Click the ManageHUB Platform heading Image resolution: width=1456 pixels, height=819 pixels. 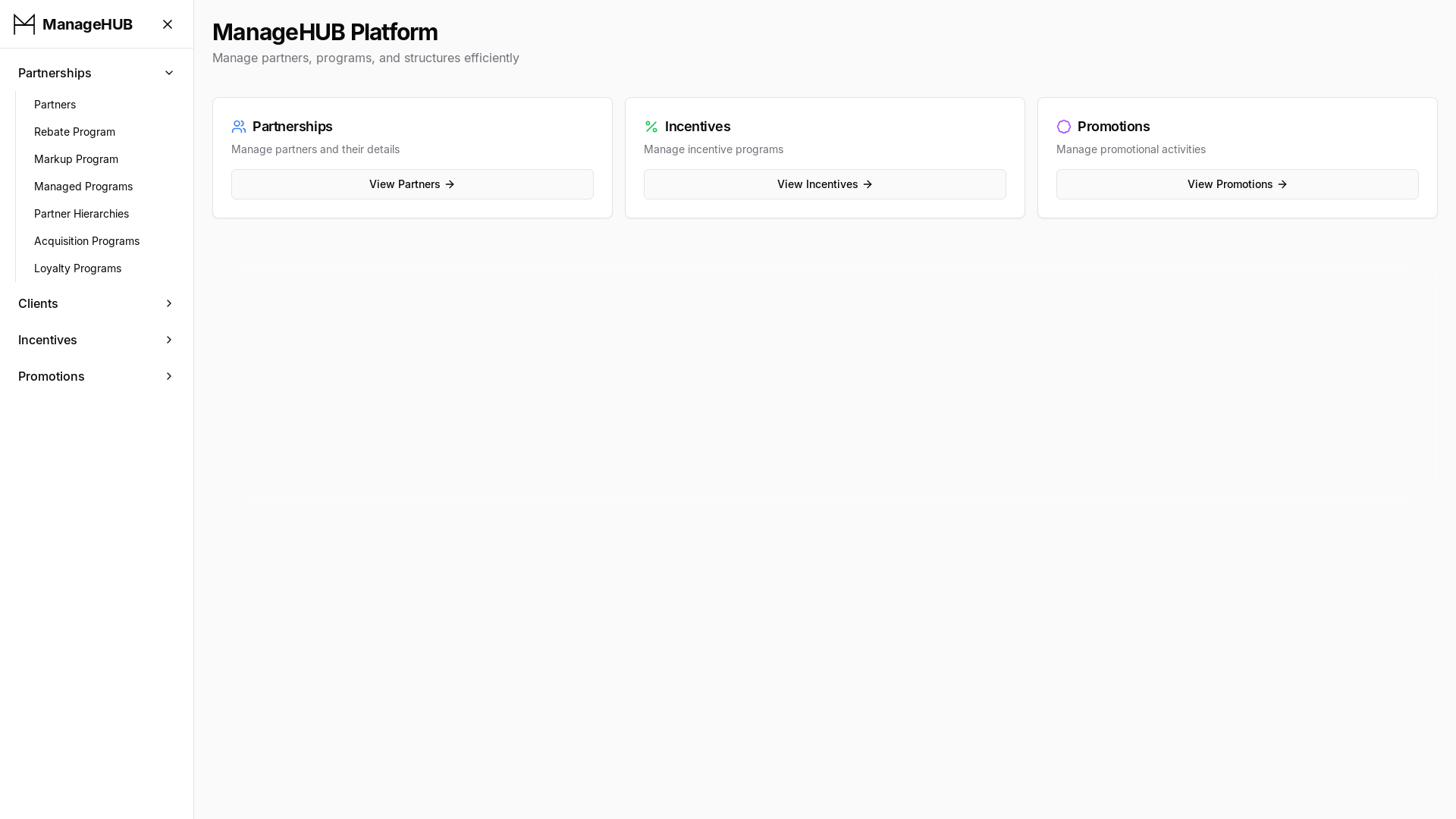pos(325,32)
